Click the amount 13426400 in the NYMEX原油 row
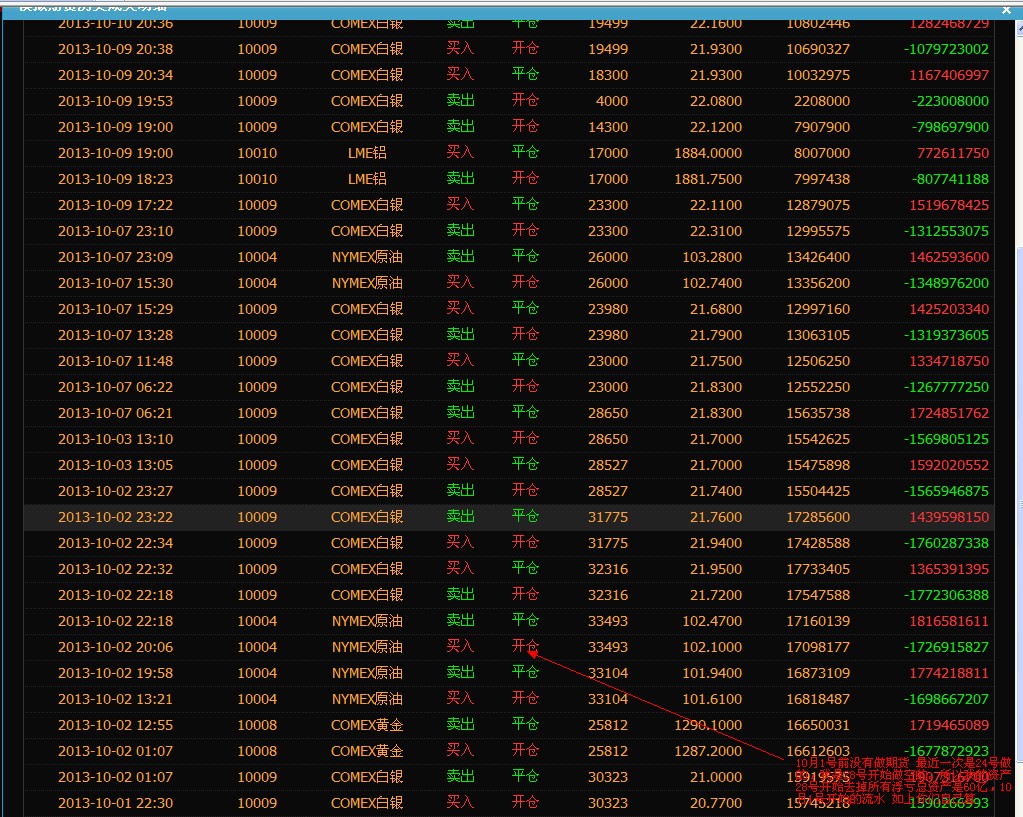Screen dimensions: 1023x817 click(817, 257)
